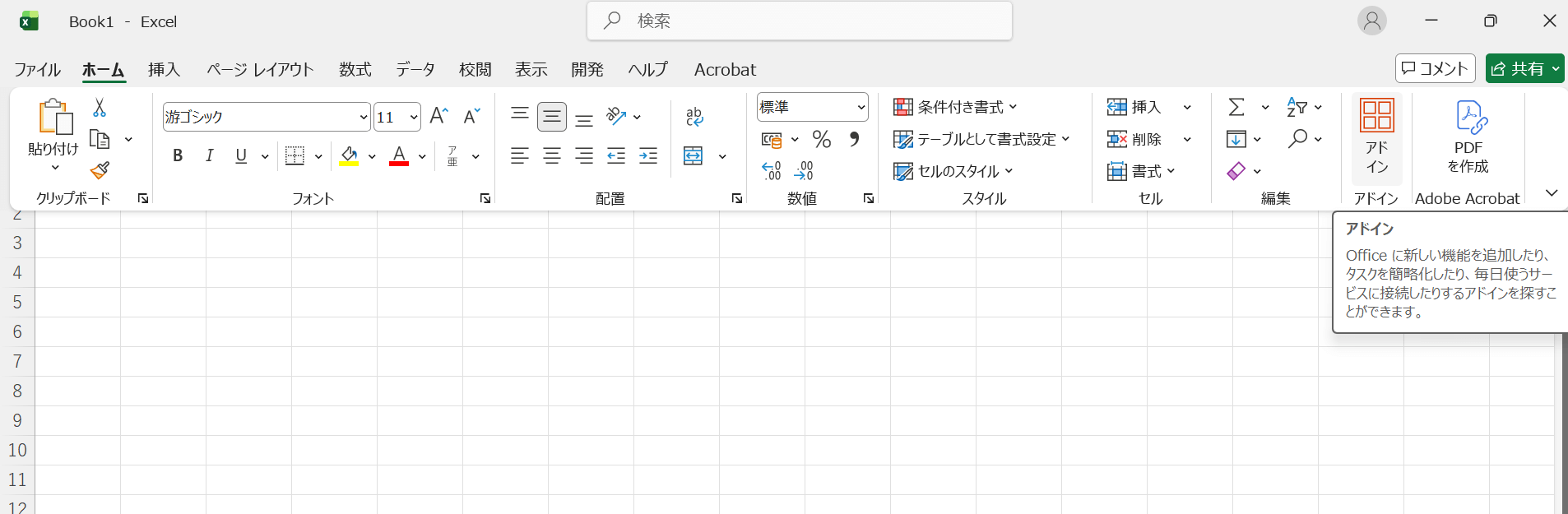Toggle middle vertical alignment

click(552, 117)
